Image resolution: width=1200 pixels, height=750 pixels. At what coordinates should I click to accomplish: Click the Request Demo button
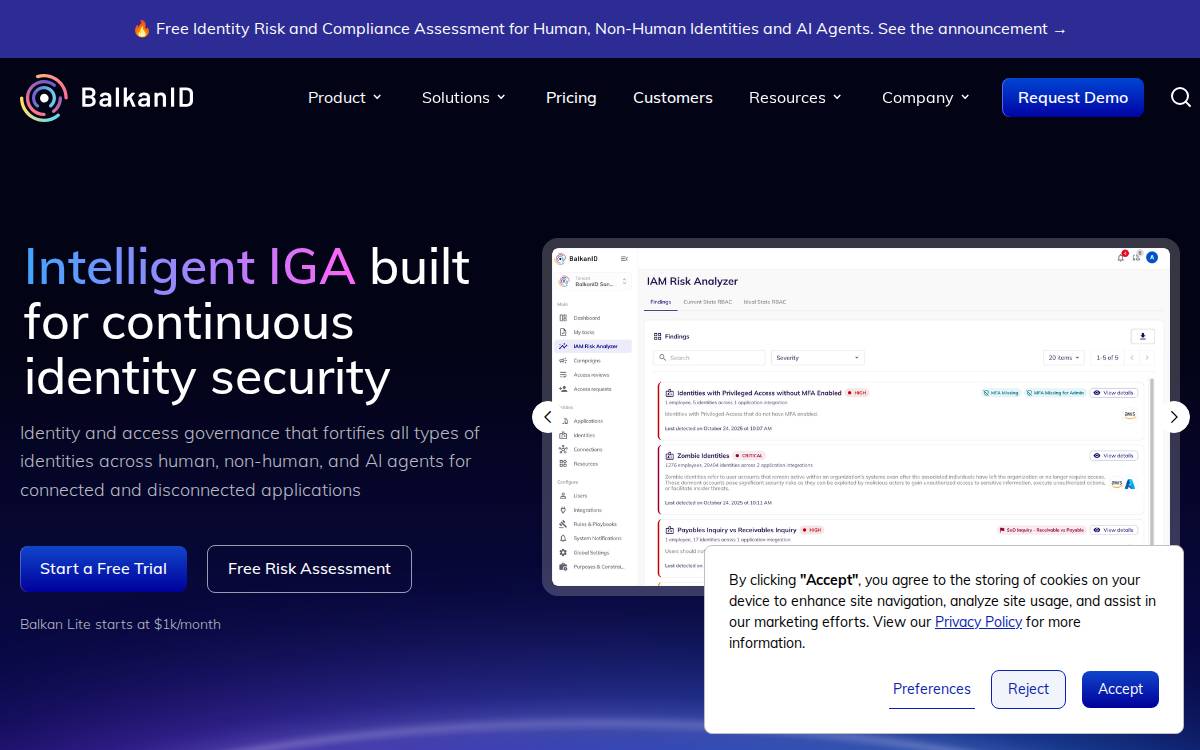point(1073,97)
